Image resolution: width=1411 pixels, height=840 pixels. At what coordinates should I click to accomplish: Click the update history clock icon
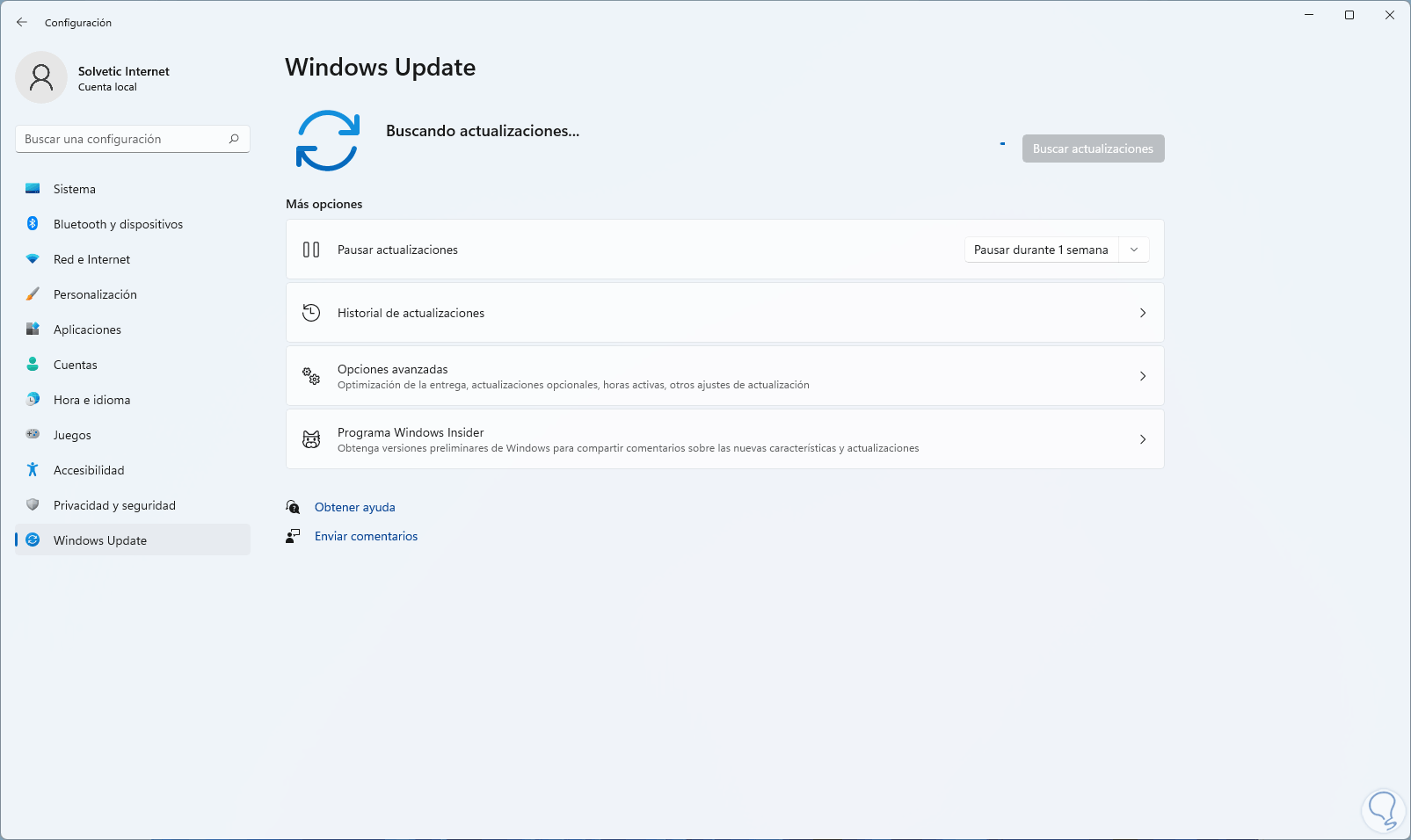point(311,313)
